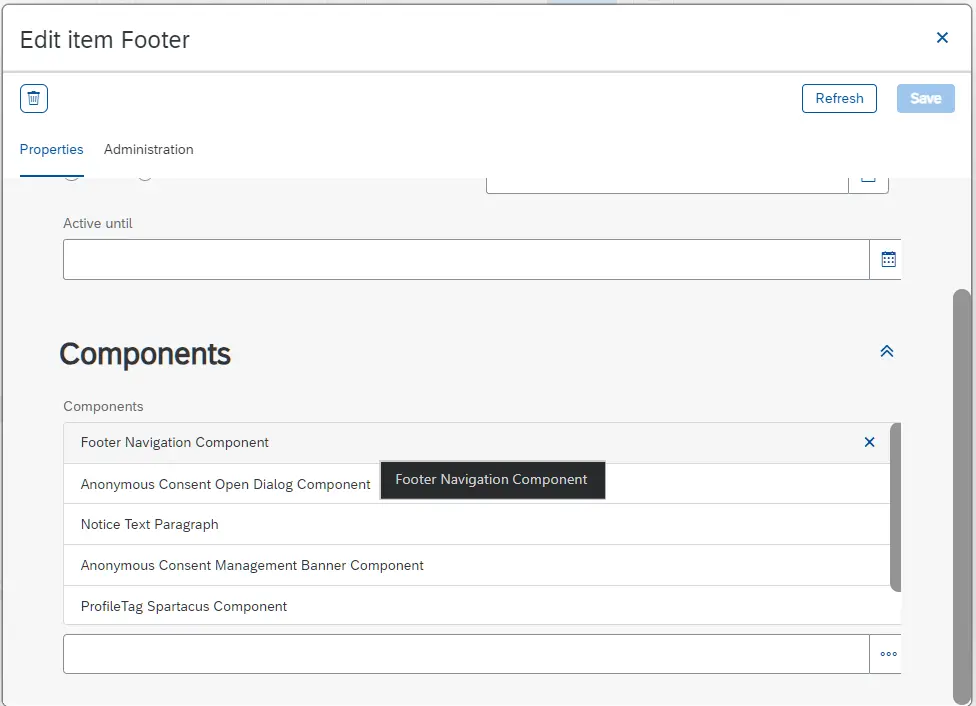Select Notice Text Paragraph row
Viewport: 976px width, 706px height.
point(477,524)
